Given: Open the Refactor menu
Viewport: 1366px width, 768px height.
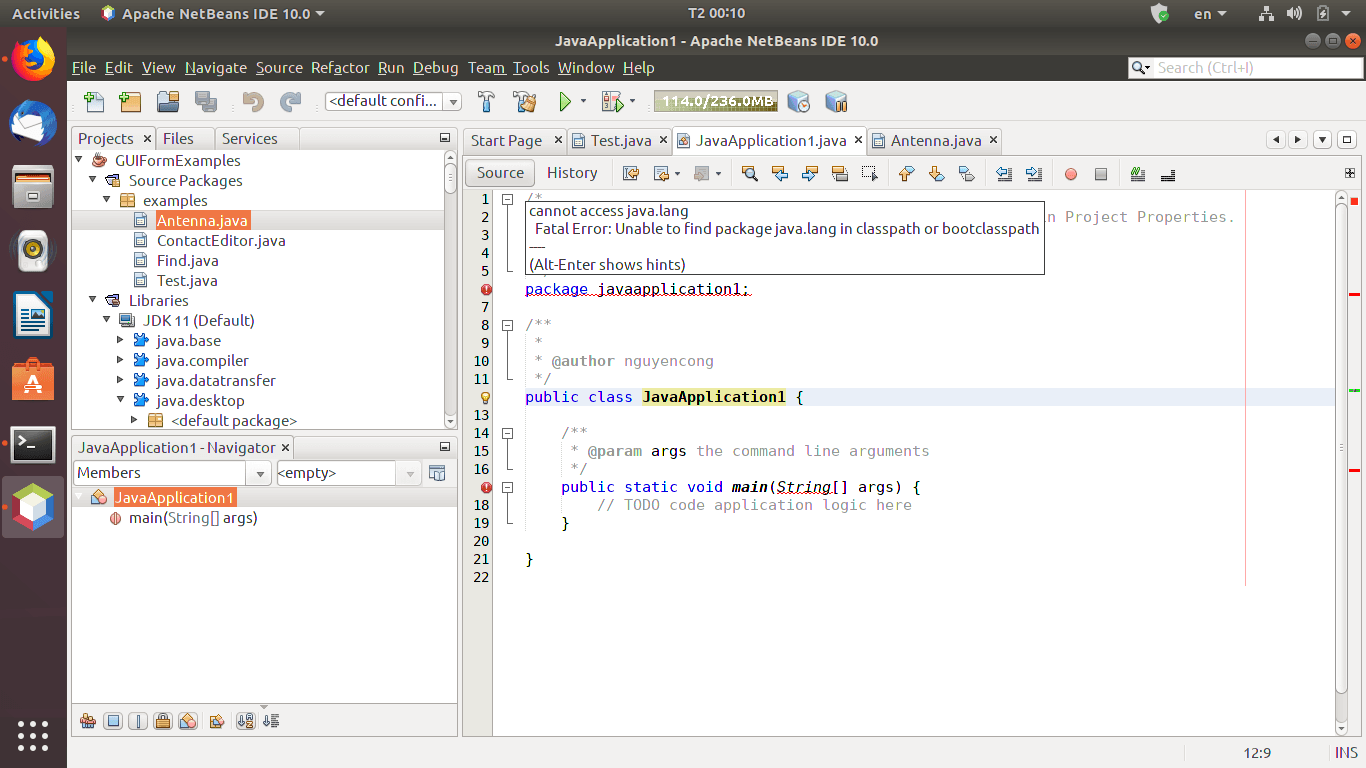Looking at the screenshot, I should (x=340, y=68).
